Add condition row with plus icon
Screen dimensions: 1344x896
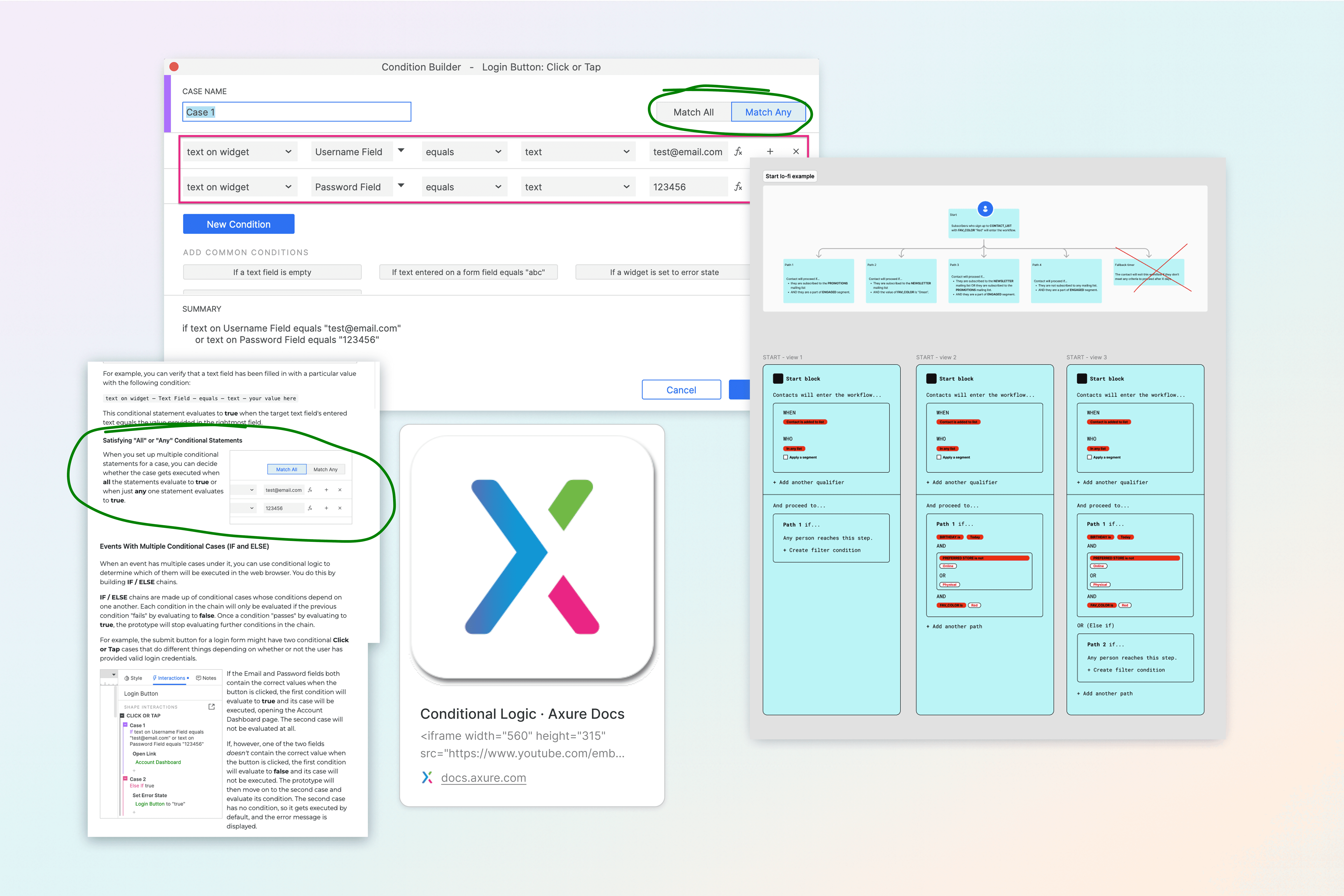click(x=770, y=151)
